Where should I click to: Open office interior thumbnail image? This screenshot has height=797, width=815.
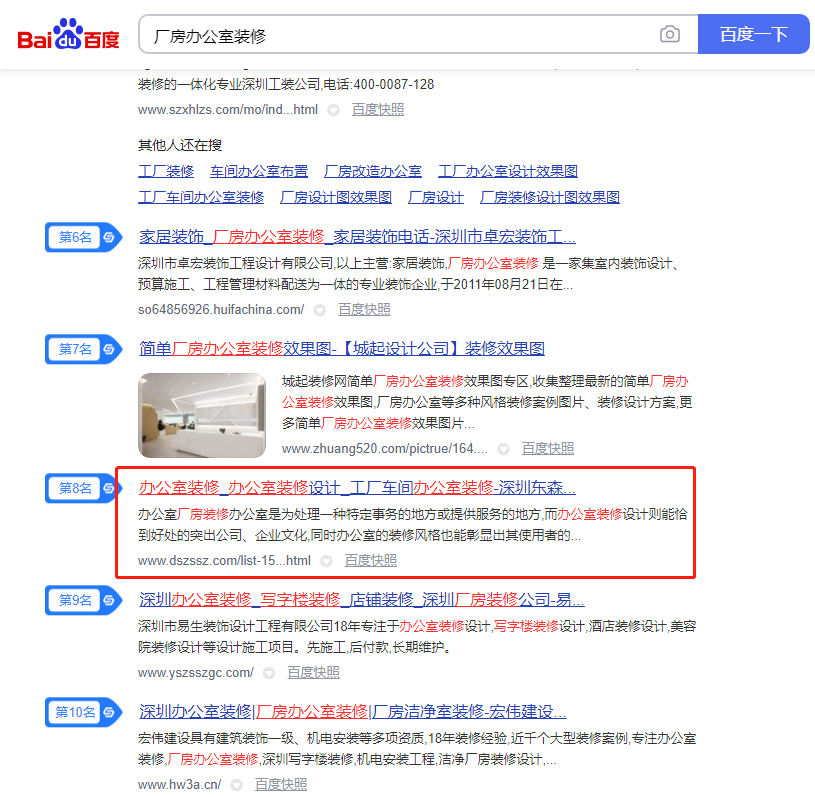[x=202, y=415]
